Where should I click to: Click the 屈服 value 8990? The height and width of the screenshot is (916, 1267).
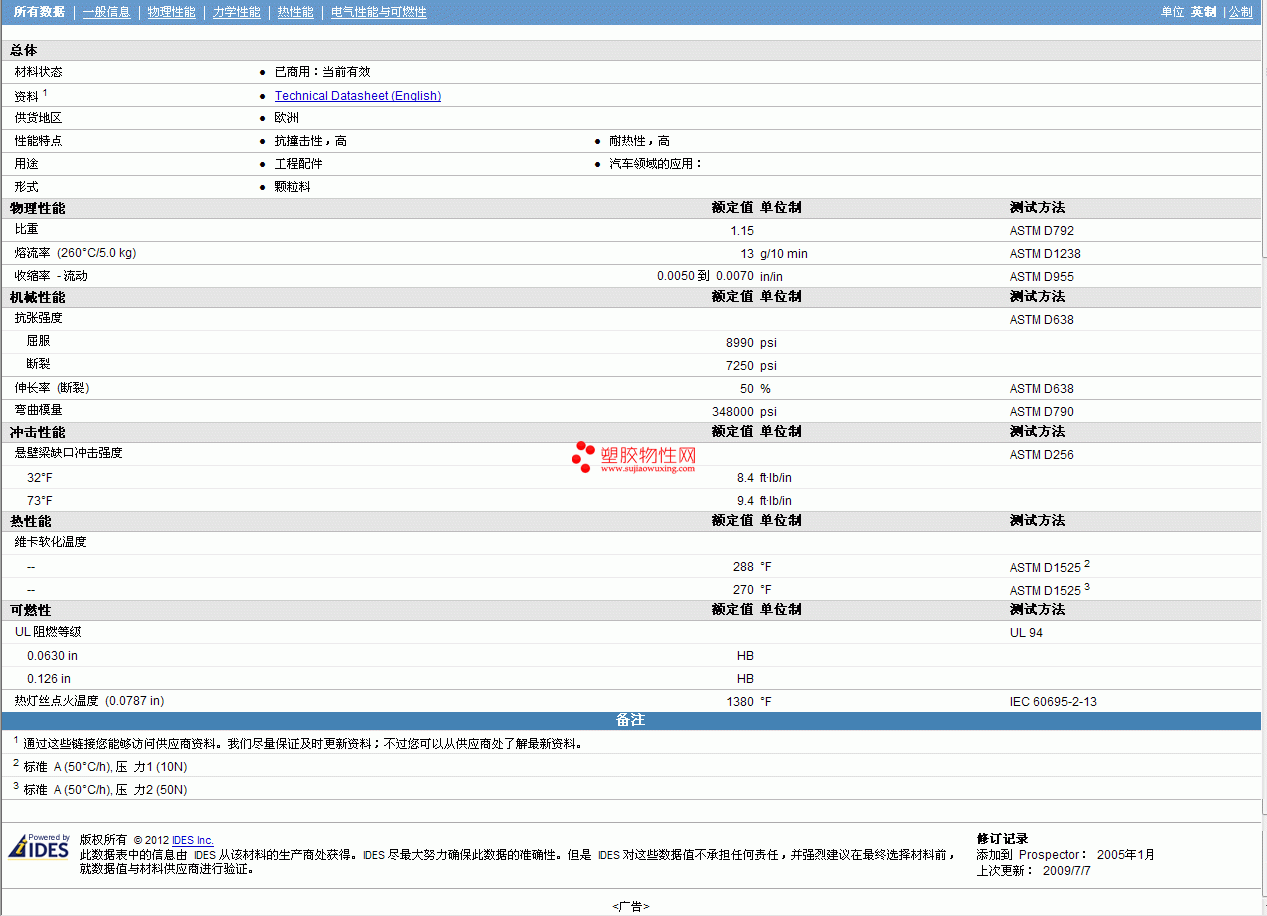pos(740,343)
